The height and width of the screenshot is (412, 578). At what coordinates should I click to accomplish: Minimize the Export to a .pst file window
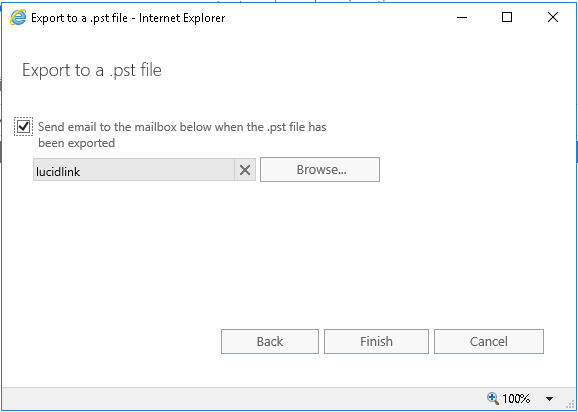tap(462, 17)
